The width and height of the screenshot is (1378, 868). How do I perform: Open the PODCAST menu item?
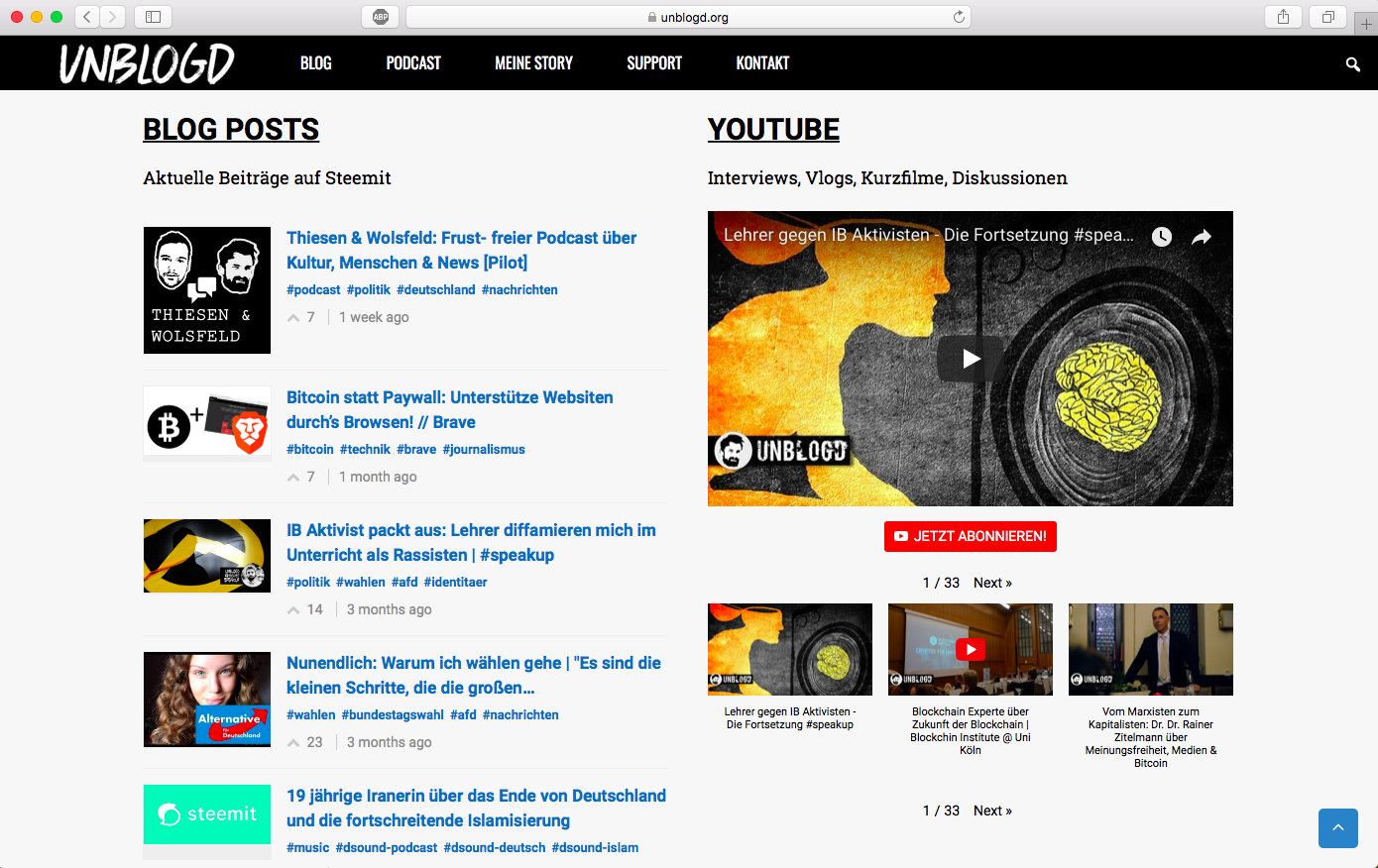413,63
